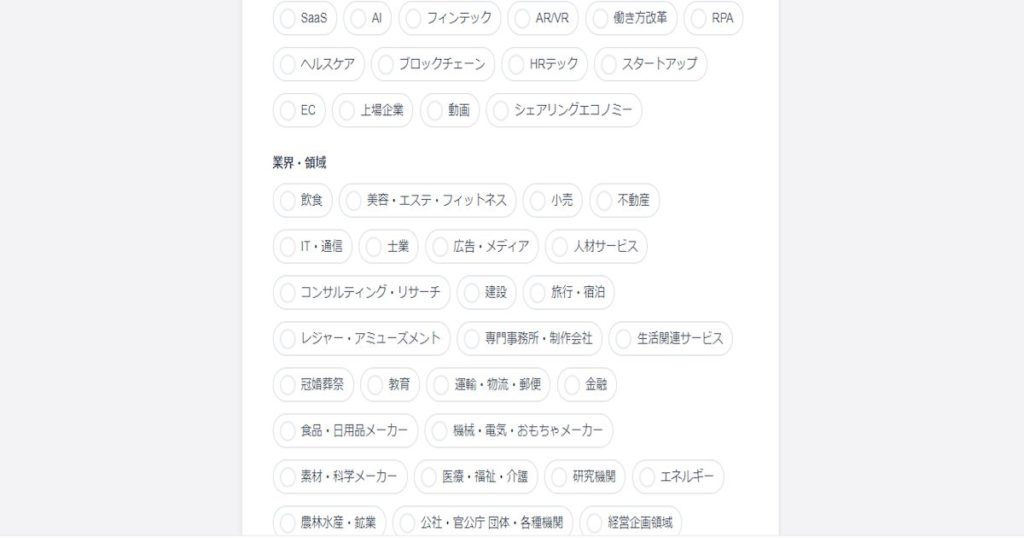This screenshot has height=538, width=1024.
Task: Select the ヘルスケア chip
Action: click(318, 64)
